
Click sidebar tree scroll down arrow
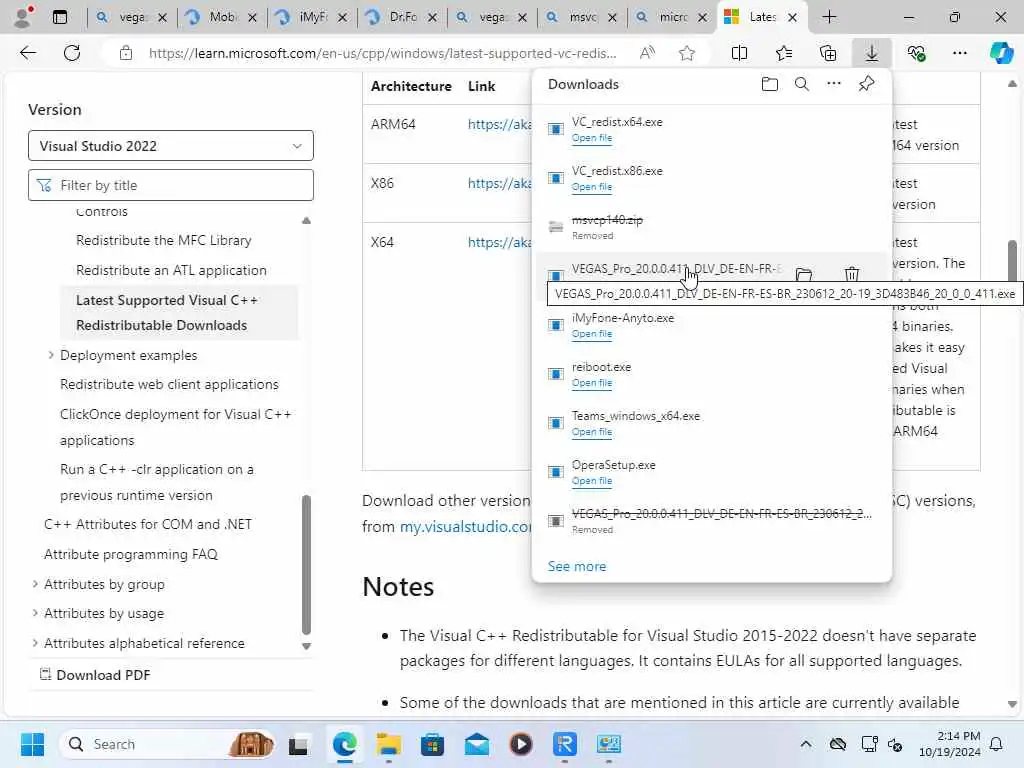coord(306,646)
